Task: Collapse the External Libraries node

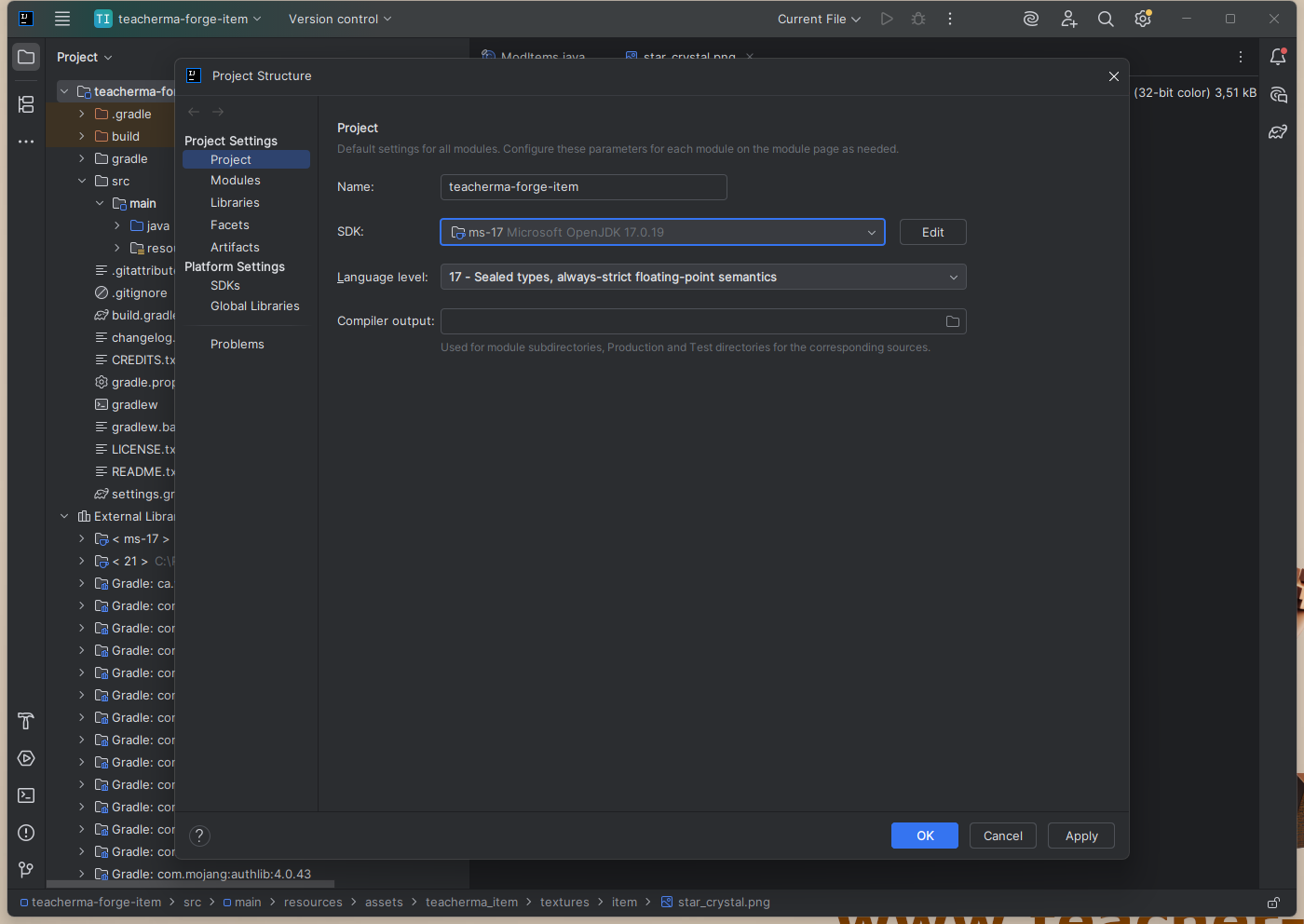Action: pyautogui.click(x=64, y=516)
